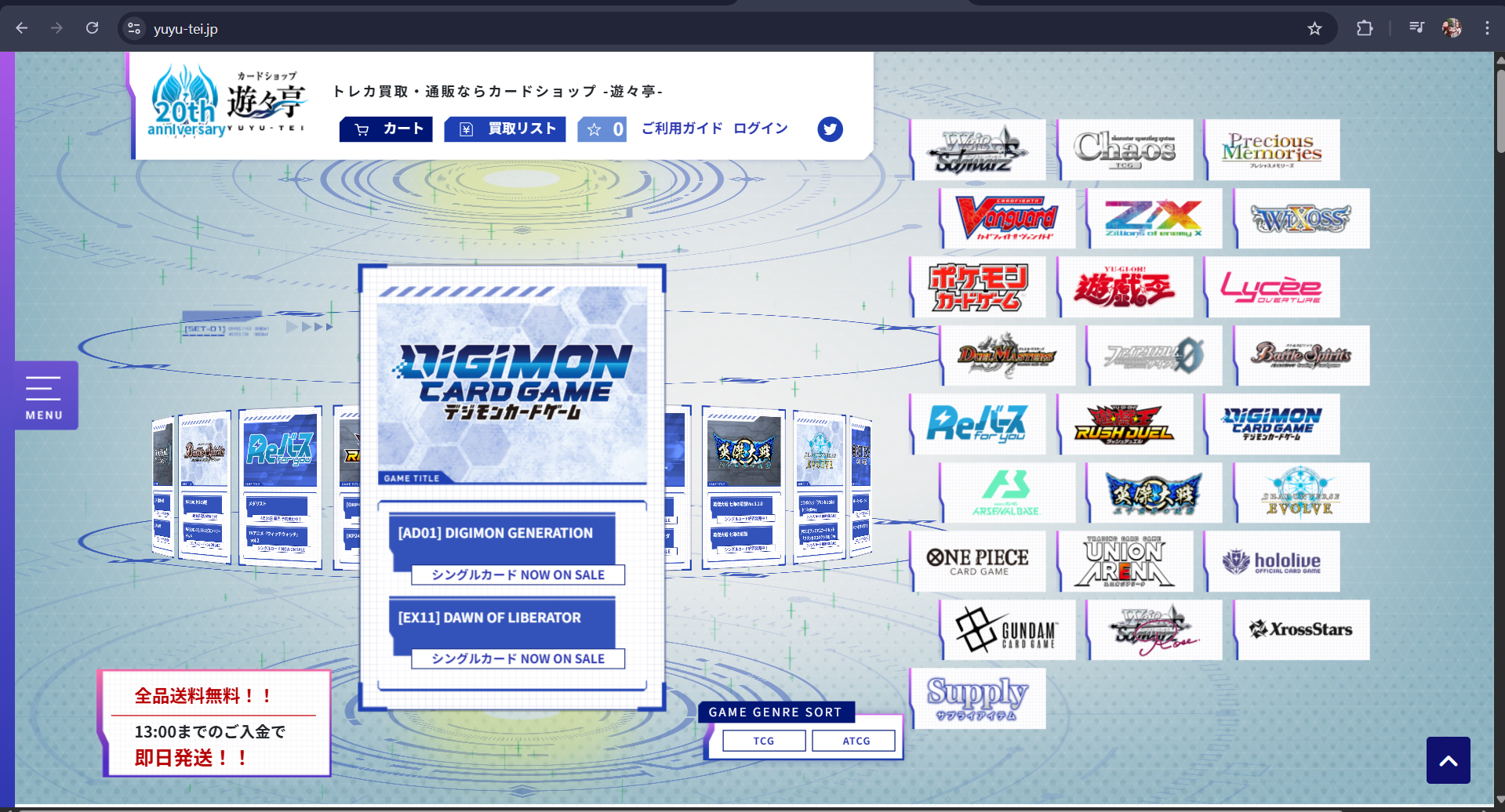Click the カート cart button
This screenshot has width=1505, height=812.
386,129
